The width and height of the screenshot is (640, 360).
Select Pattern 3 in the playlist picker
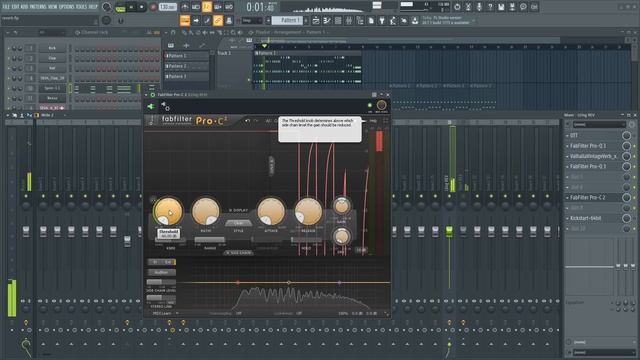click(186, 76)
